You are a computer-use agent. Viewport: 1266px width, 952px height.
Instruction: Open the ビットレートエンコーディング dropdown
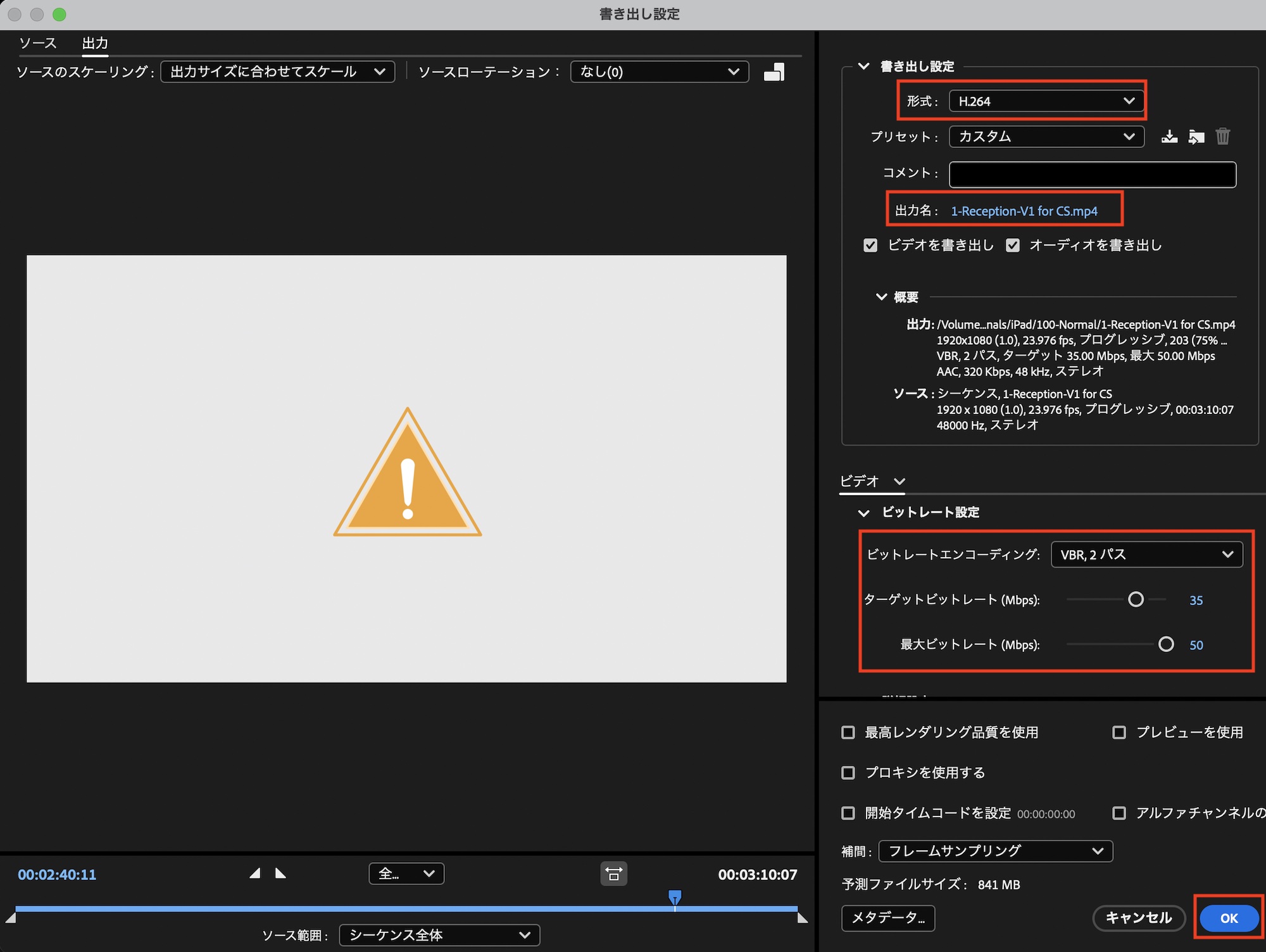coord(1146,554)
